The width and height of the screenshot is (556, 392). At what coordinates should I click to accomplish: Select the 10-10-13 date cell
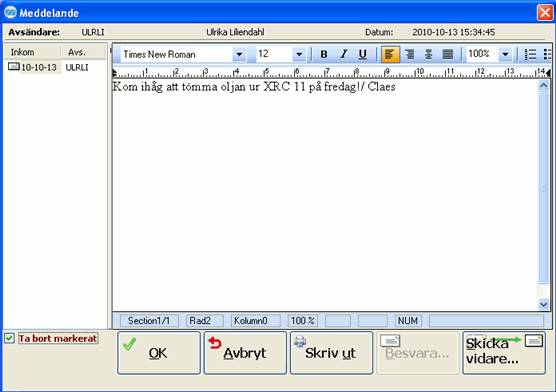39,67
